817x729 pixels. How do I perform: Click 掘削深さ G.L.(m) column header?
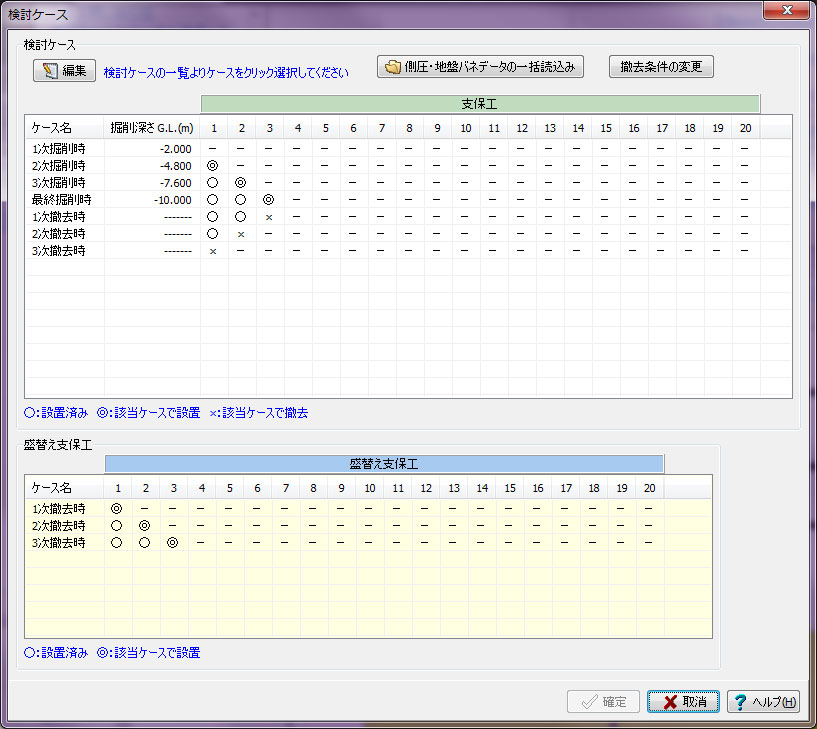(152, 128)
